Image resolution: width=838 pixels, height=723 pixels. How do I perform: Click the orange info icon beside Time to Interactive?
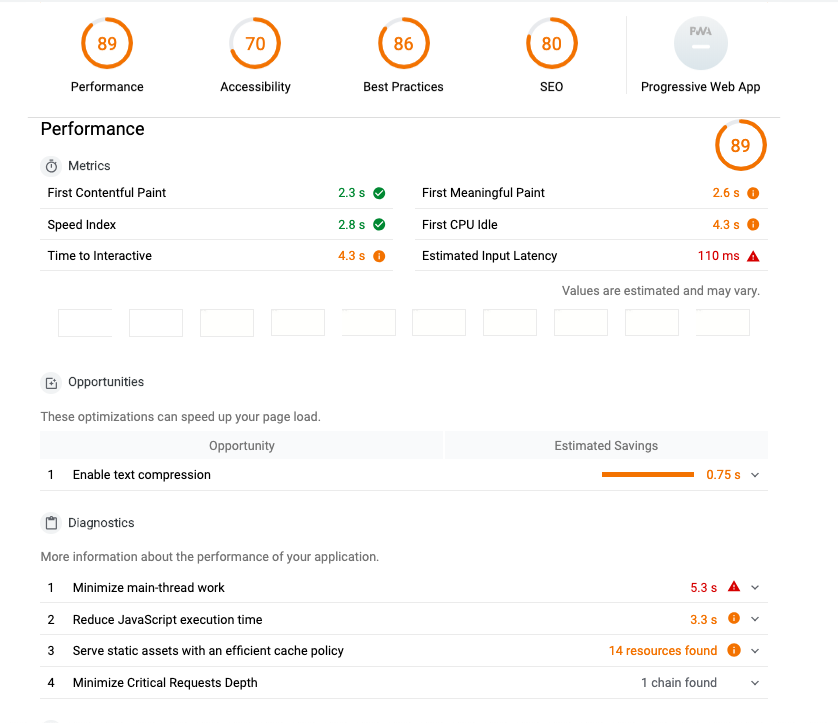tap(379, 256)
